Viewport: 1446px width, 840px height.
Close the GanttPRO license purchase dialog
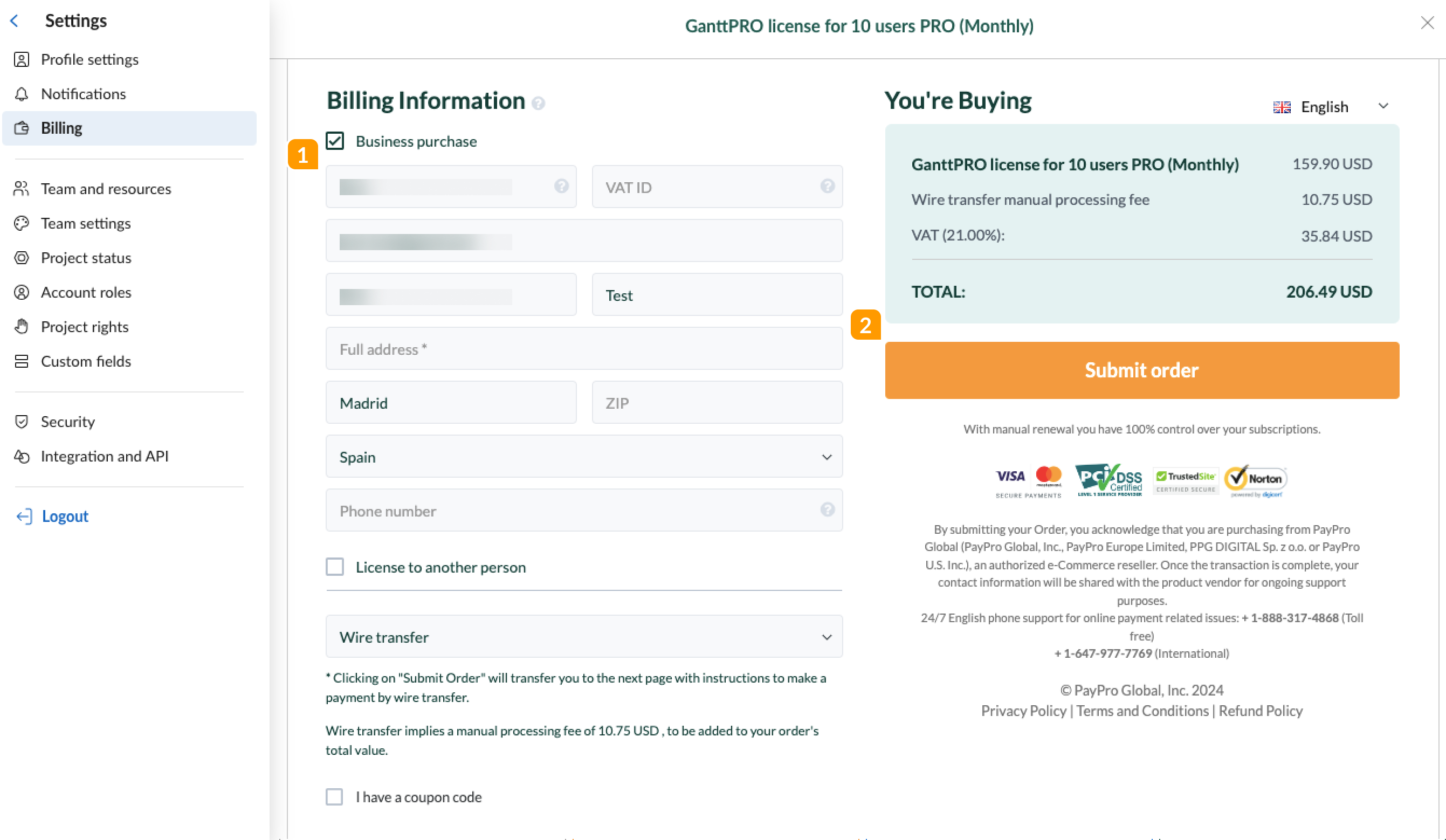coord(1427,23)
